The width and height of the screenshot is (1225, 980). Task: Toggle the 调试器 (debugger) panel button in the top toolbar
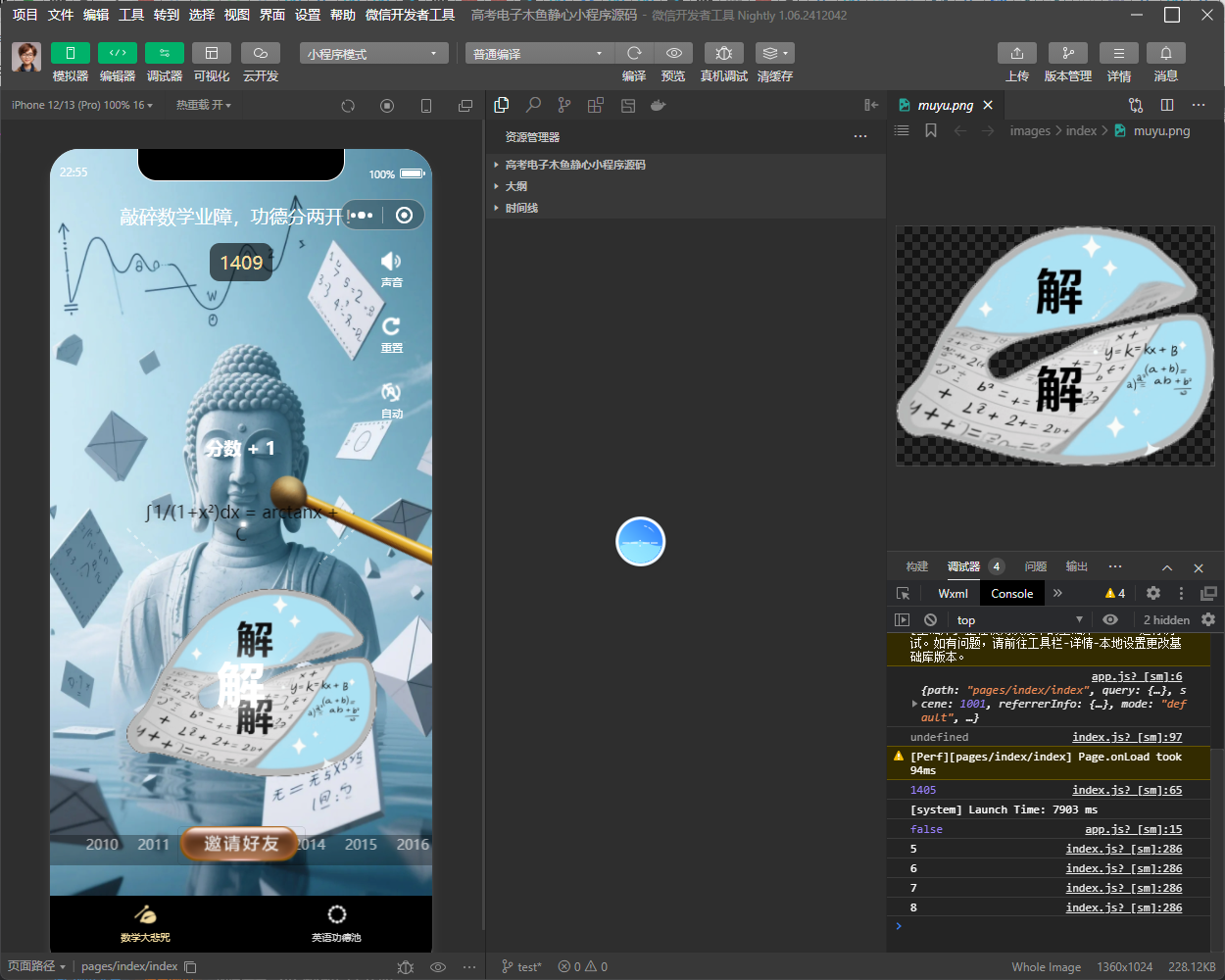point(165,53)
